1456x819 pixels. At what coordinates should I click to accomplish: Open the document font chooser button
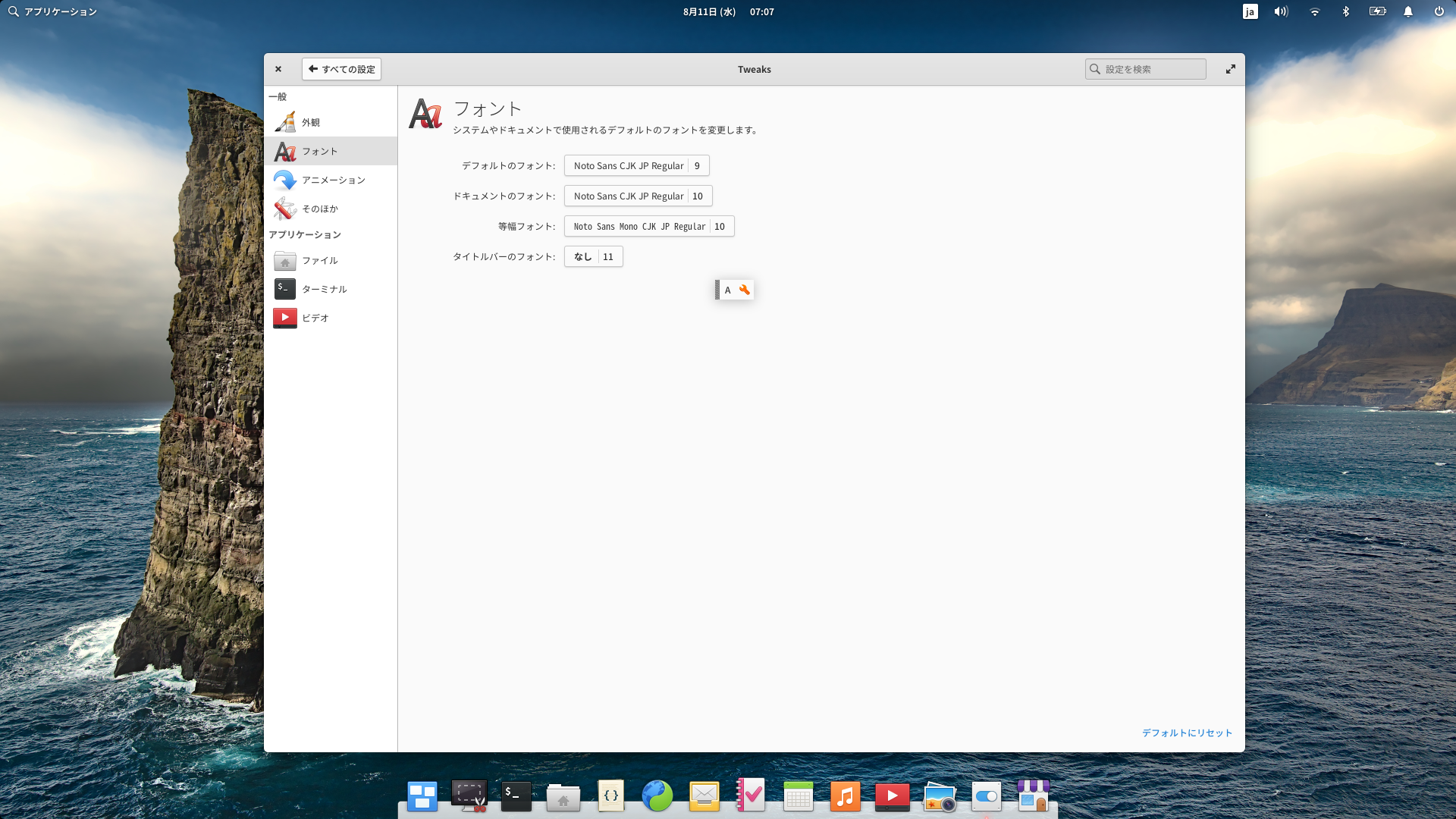point(638,196)
